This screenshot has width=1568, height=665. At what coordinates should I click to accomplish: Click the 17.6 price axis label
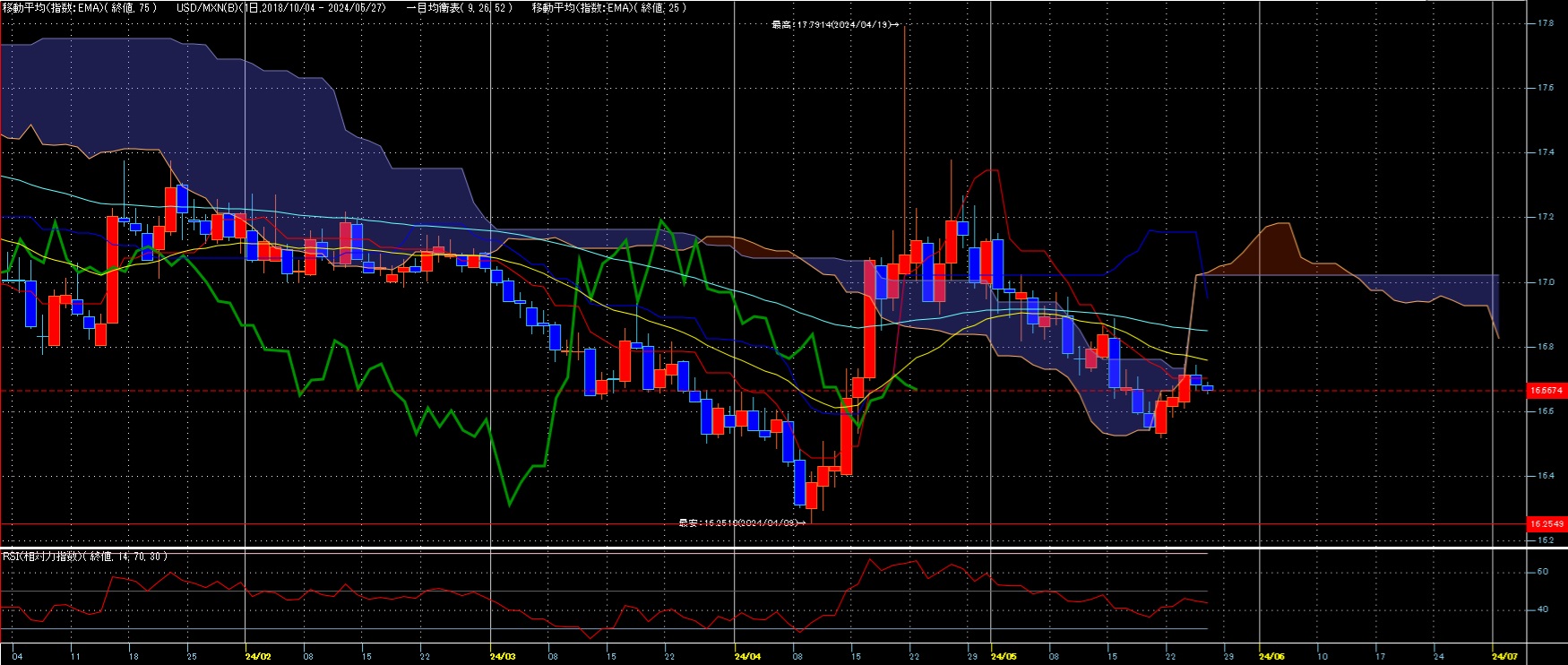pos(1546,88)
